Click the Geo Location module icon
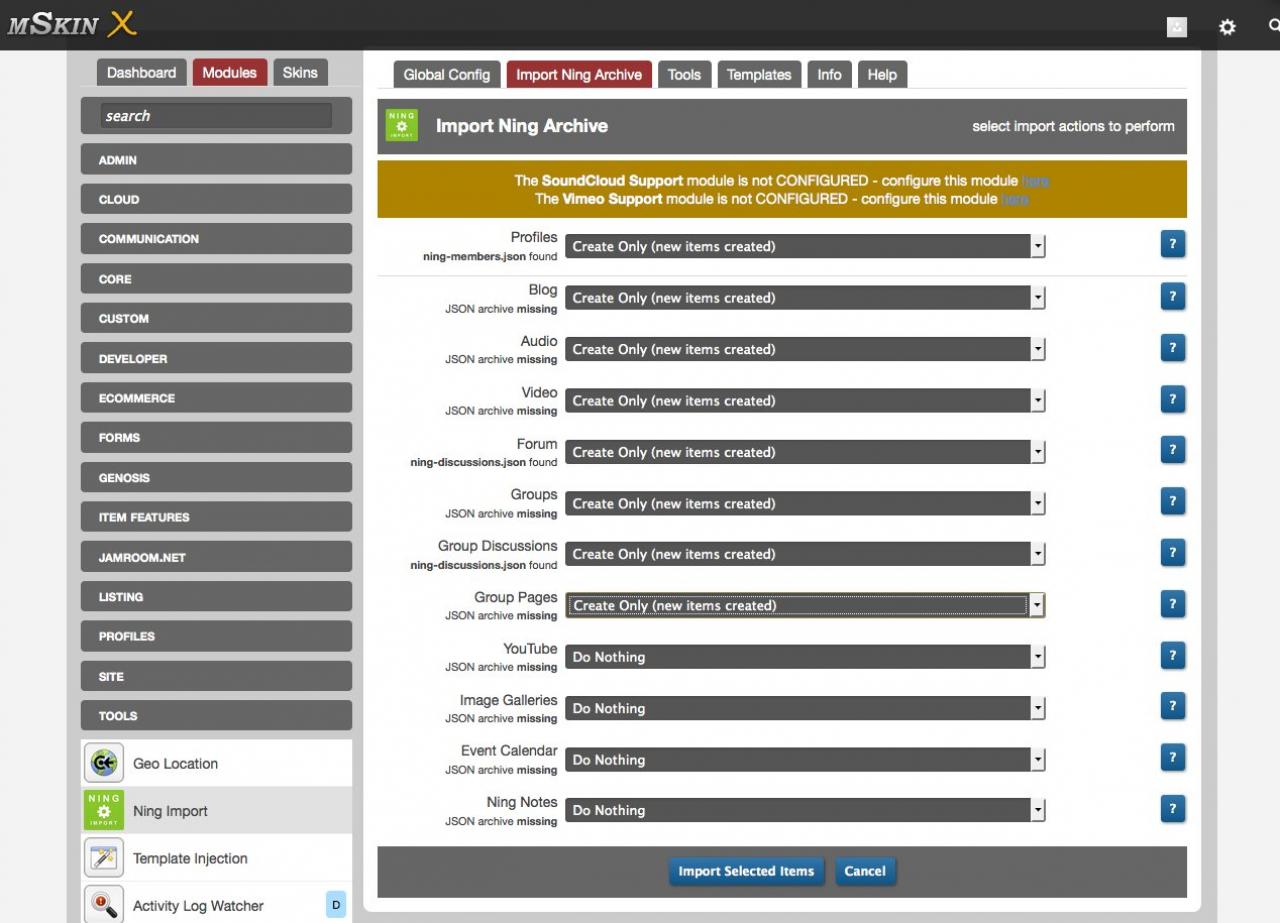Image resolution: width=1280 pixels, height=923 pixels. click(104, 763)
